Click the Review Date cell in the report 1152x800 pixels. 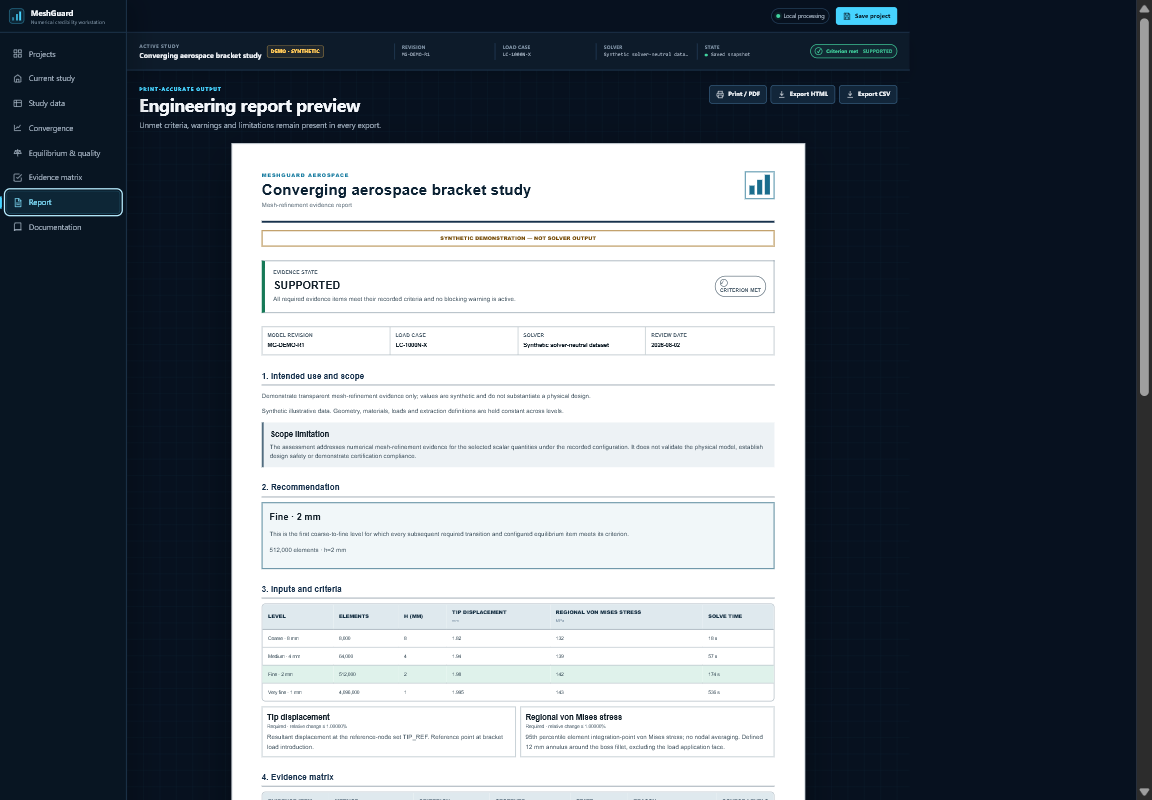710,340
